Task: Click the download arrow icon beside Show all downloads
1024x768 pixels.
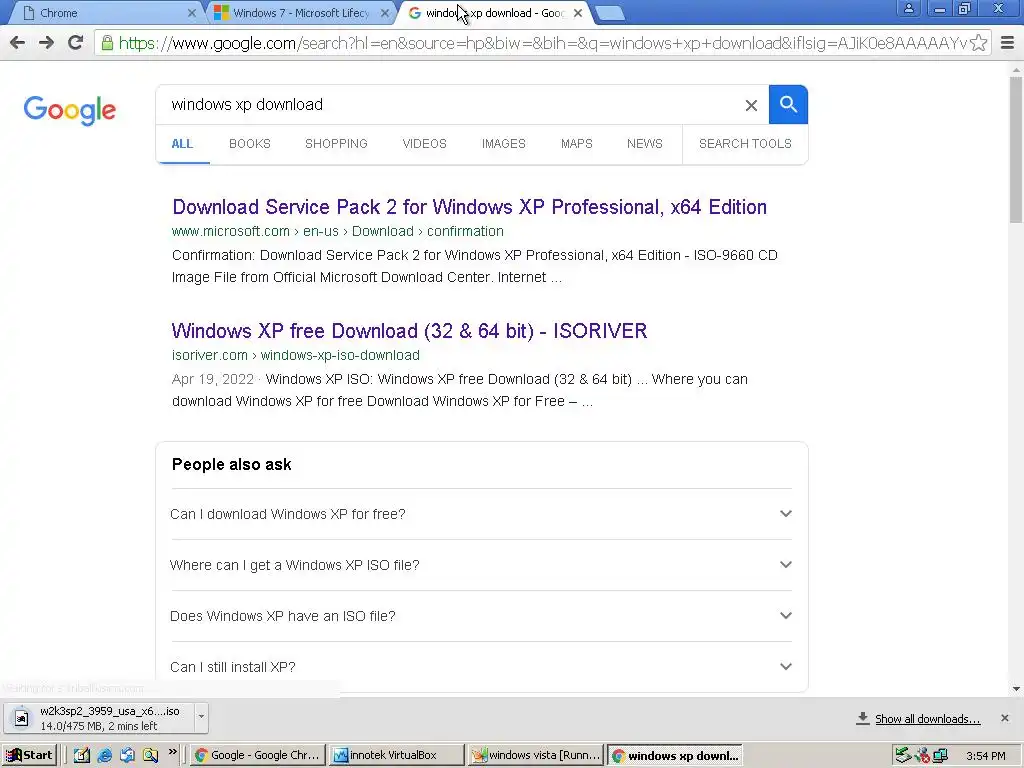Action: pyautogui.click(x=863, y=718)
